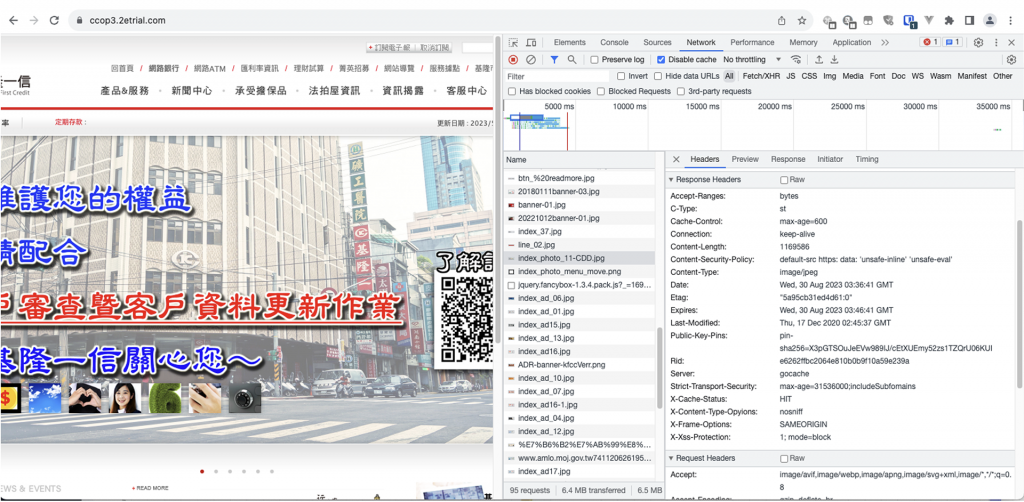Tick Has blocked cookies checkbox
The image size is (1024, 502).
(512, 91)
